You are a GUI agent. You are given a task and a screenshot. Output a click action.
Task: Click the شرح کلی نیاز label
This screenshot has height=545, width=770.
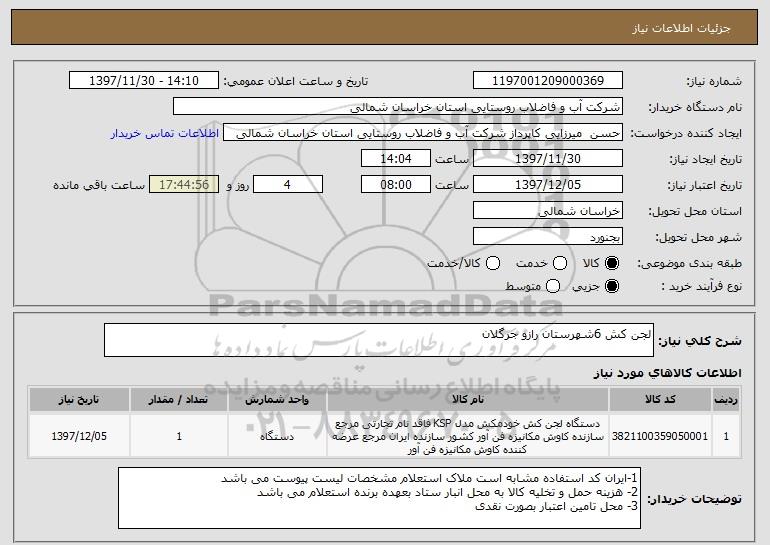[700, 341]
